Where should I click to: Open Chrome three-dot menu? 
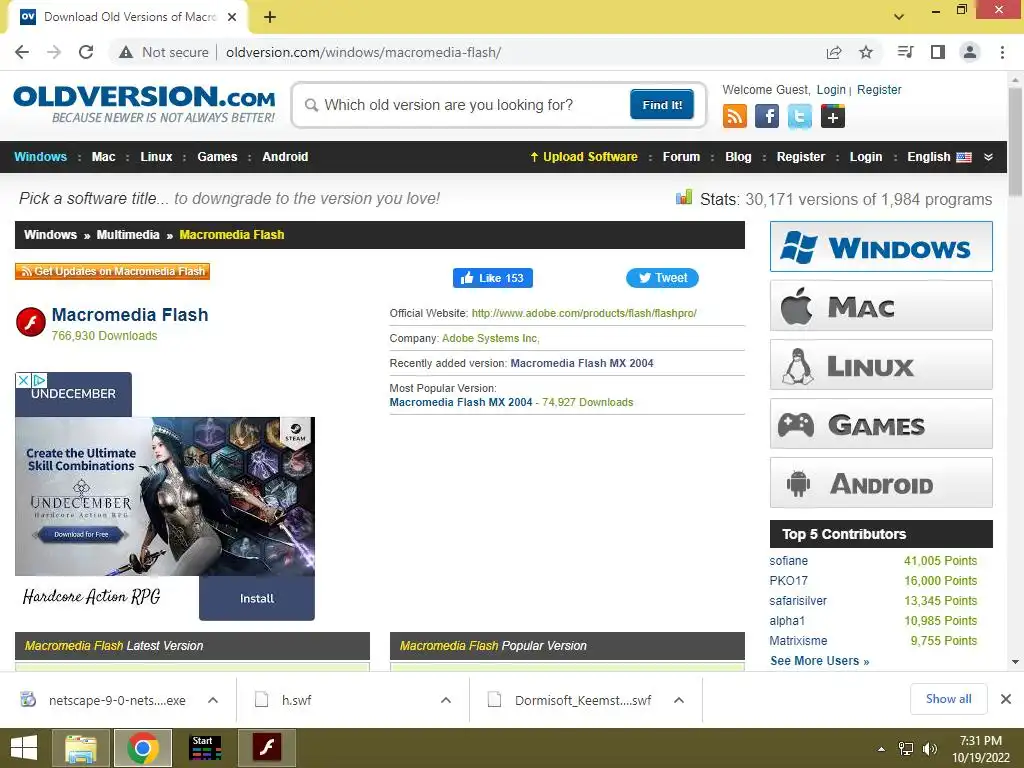point(1002,52)
